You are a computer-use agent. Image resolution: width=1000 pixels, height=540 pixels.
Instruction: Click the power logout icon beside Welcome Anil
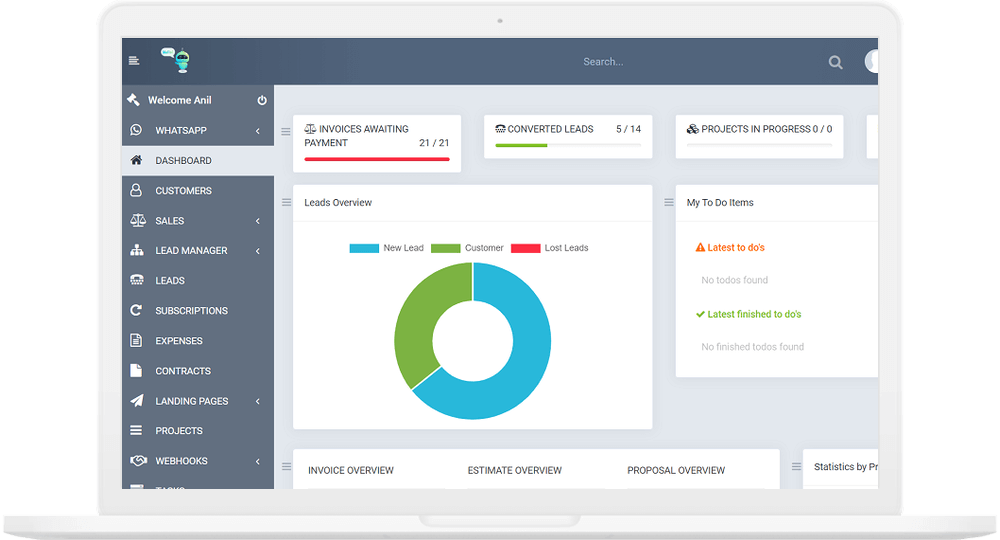click(x=262, y=100)
